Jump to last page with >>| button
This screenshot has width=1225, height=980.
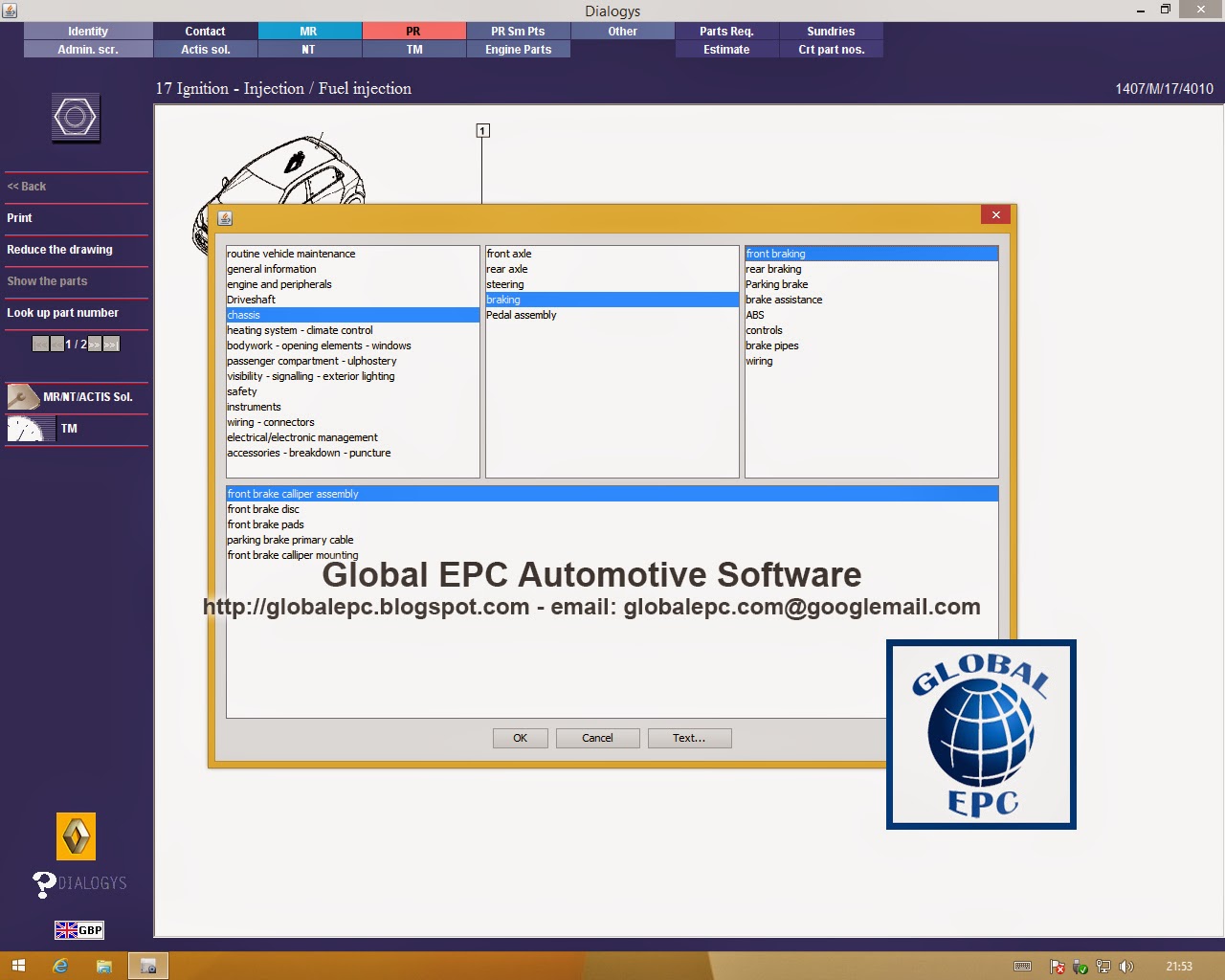111,344
